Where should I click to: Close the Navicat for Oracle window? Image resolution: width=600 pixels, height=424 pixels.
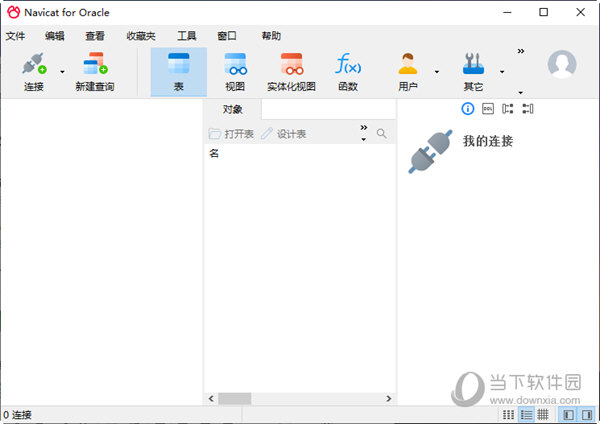click(x=580, y=12)
